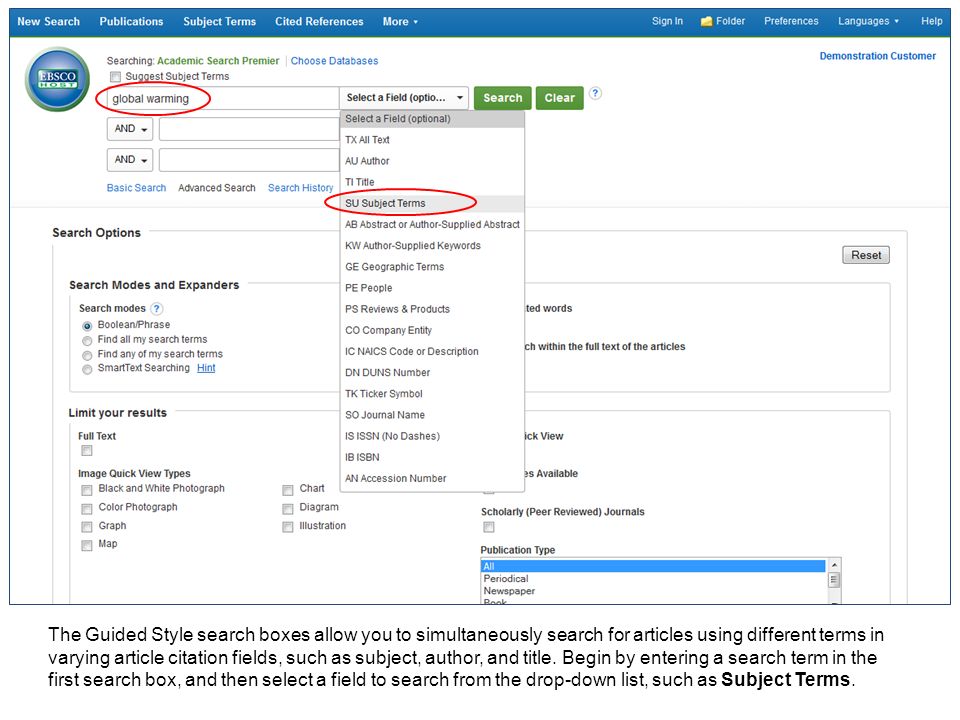Choose PS Reviews & Products field

(x=432, y=309)
